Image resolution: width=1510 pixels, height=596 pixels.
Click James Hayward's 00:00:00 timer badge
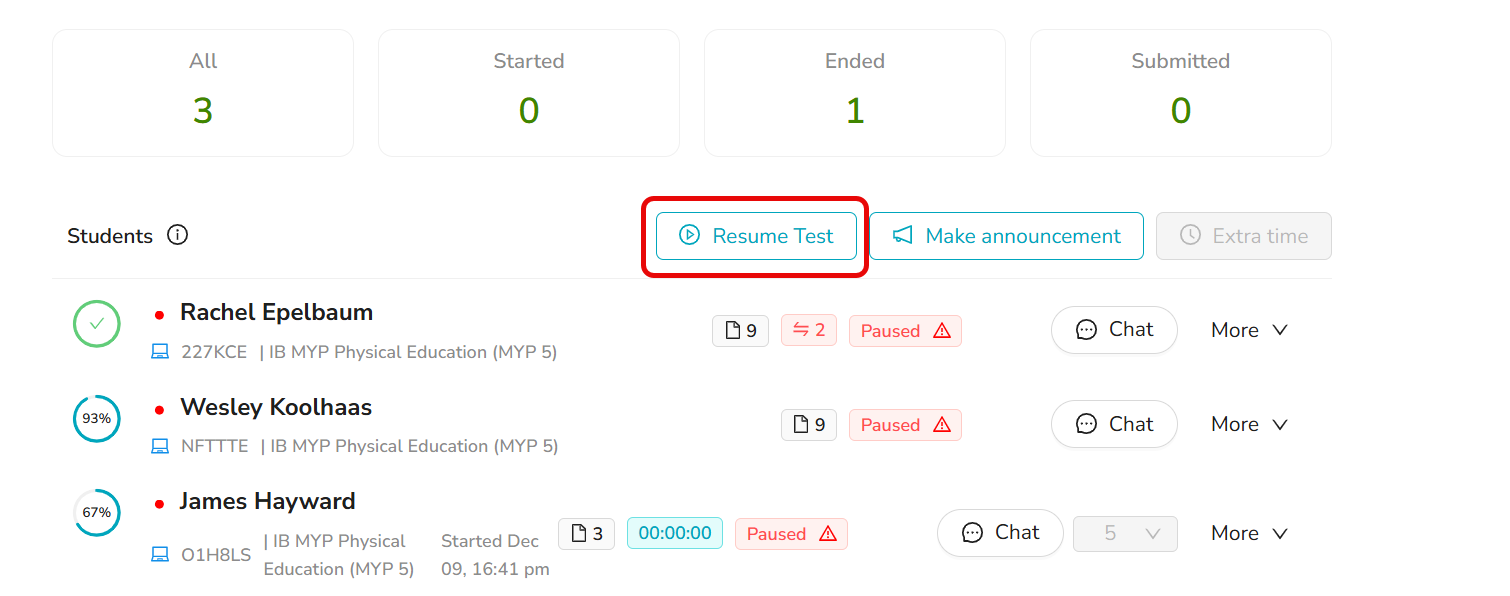click(675, 534)
